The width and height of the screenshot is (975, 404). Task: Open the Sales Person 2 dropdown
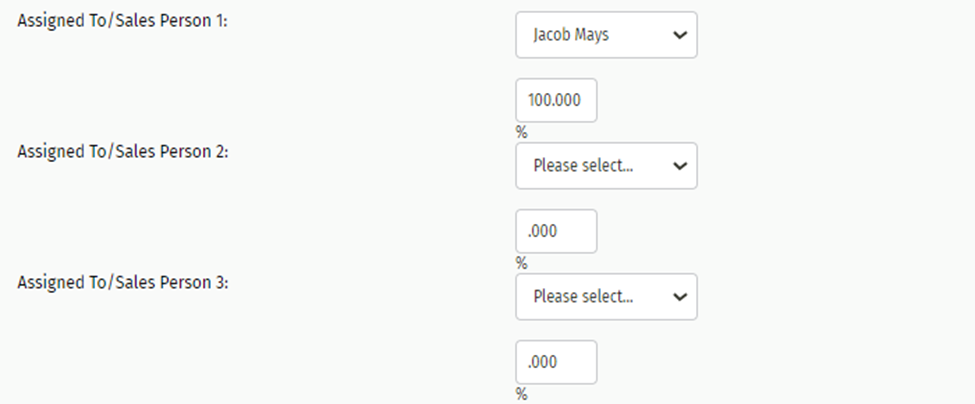coord(606,166)
